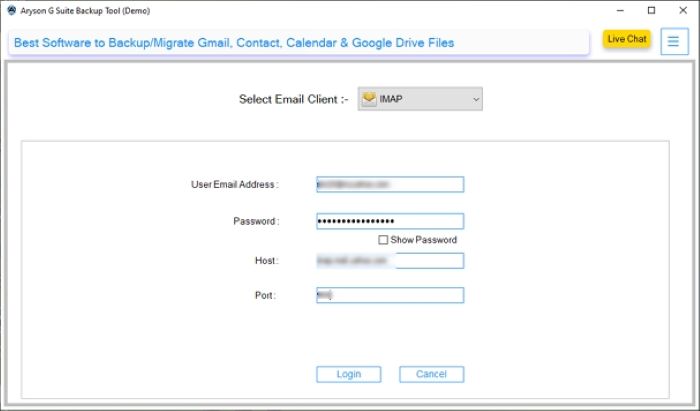Focus the User Email Address field

coord(390,184)
